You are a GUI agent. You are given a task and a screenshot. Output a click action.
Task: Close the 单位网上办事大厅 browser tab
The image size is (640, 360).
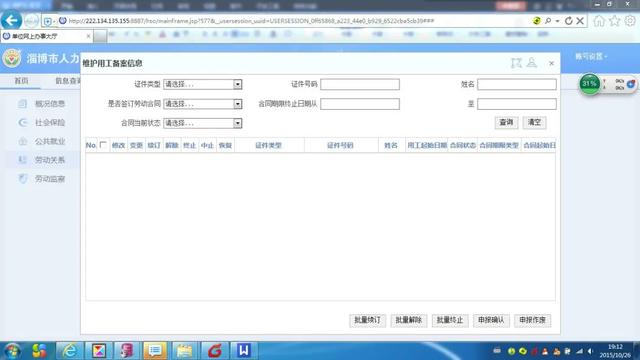[88, 36]
